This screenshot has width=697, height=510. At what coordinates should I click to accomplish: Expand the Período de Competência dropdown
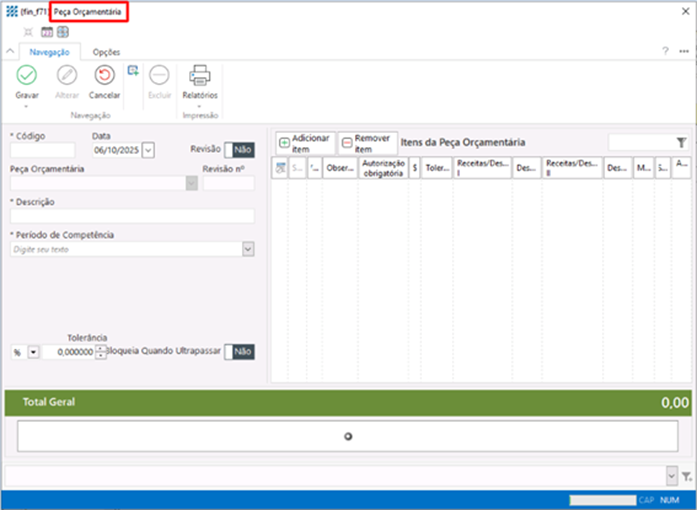tap(247, 249)
